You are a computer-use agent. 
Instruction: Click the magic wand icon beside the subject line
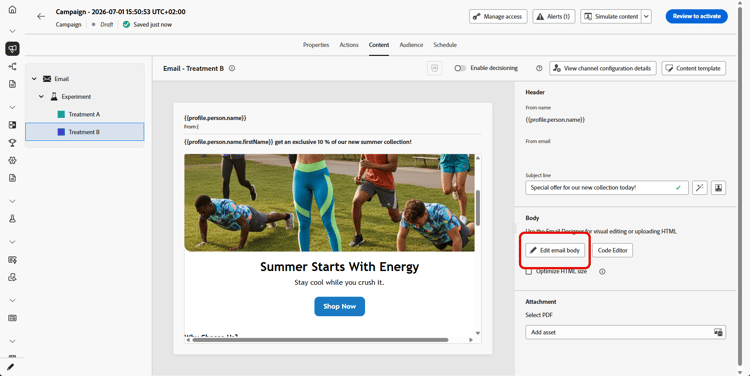[x=699, y=188]
